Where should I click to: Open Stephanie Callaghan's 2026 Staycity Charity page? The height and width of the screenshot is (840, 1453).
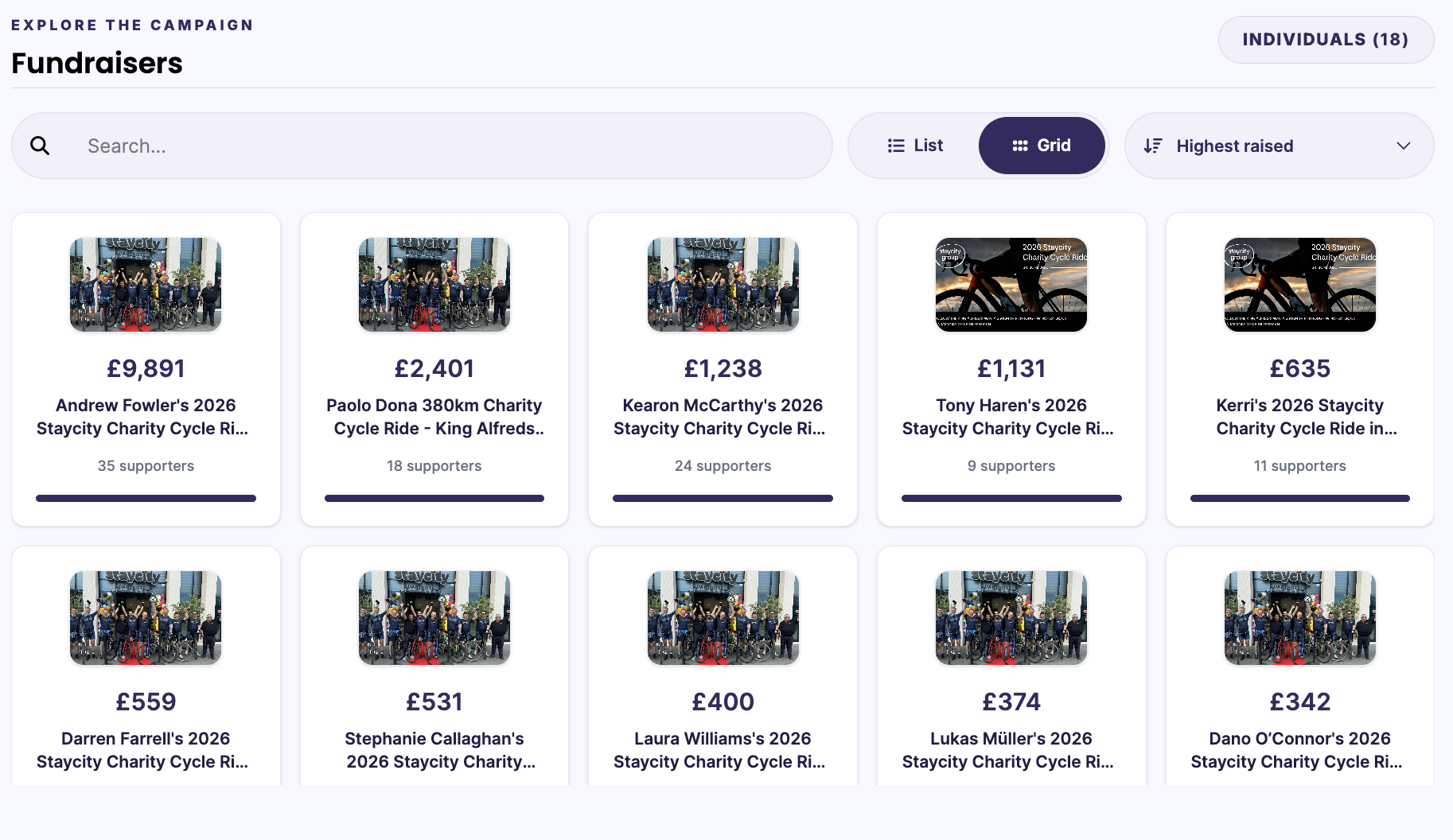pyautogui.click(x=434, y=750)
